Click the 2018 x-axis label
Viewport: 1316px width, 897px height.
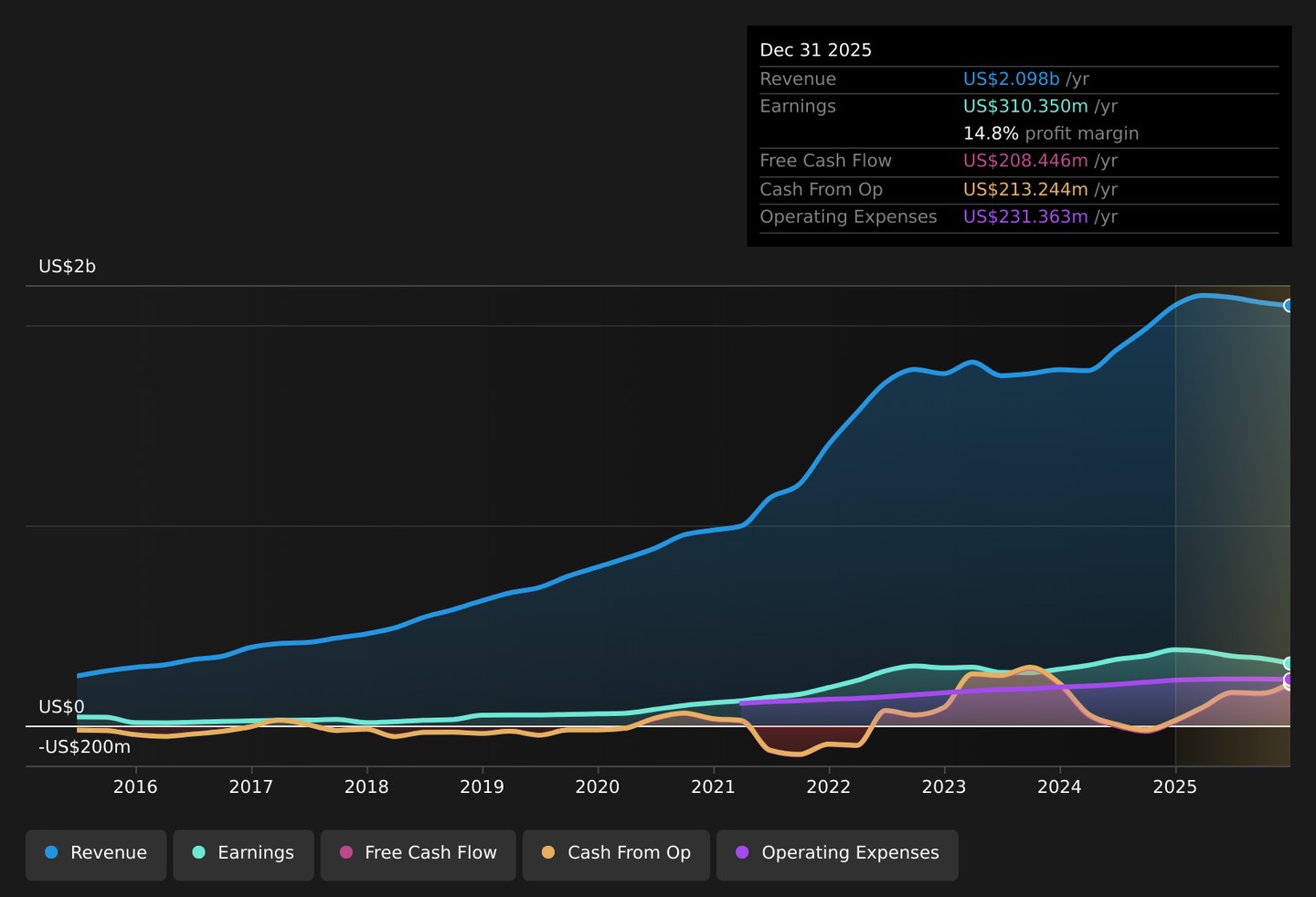tap(366, 787)
